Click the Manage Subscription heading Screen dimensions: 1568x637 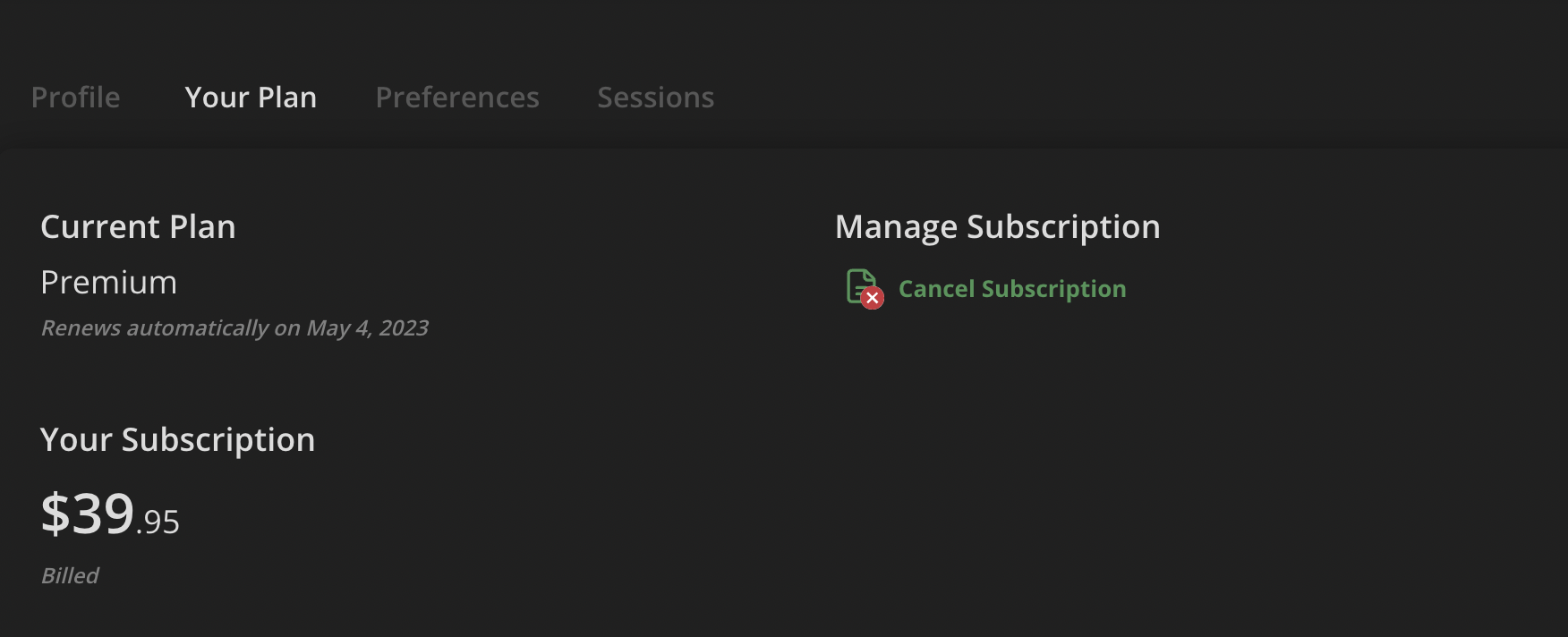998,227
